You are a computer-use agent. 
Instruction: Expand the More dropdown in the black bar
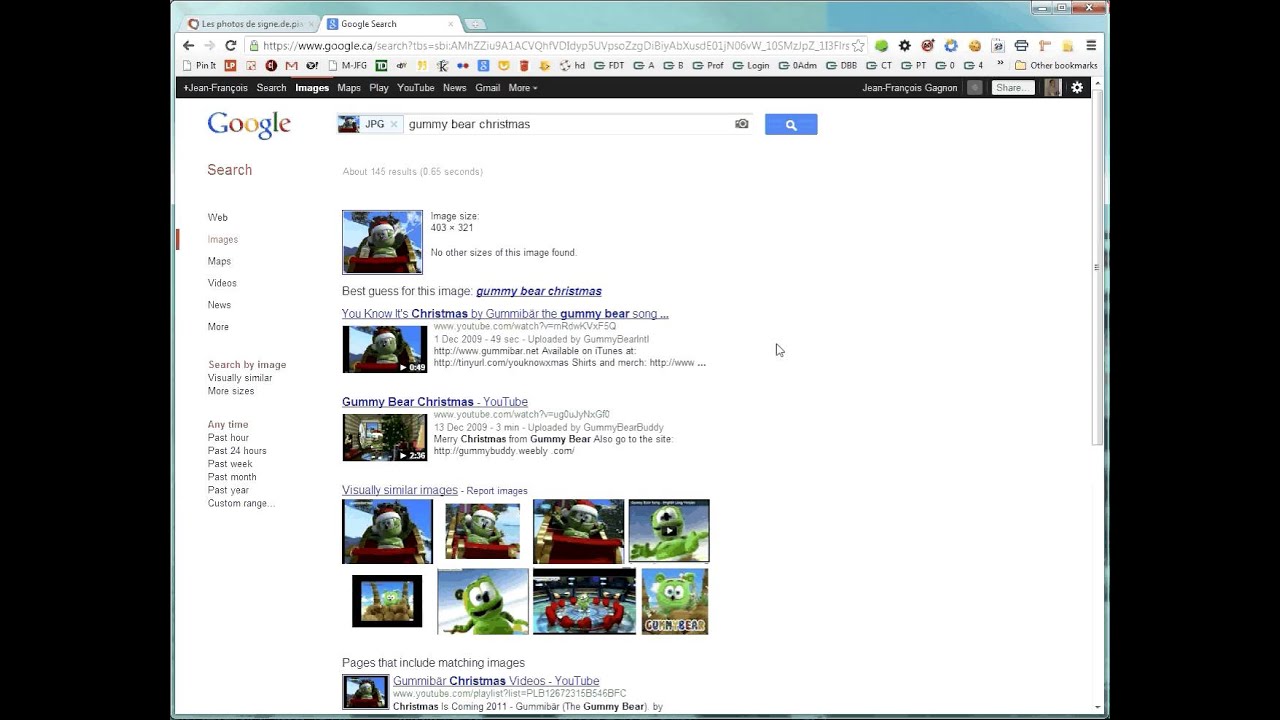coord(522,88)
